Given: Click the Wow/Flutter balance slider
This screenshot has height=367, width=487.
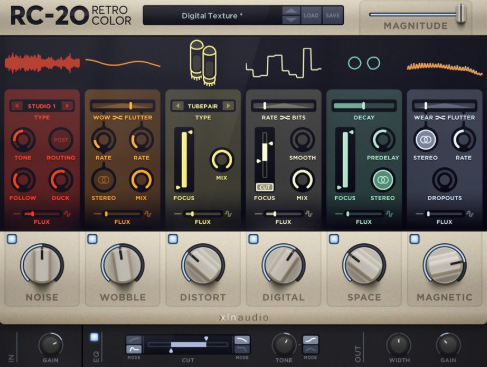Looking at the screenshot, I should (x=123, y=106).
